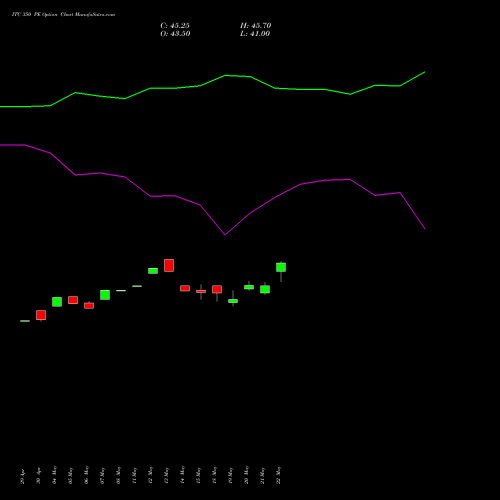Click the red candle for 30 Apr
This screenshot has width=500, height=500.
[41, 315]
